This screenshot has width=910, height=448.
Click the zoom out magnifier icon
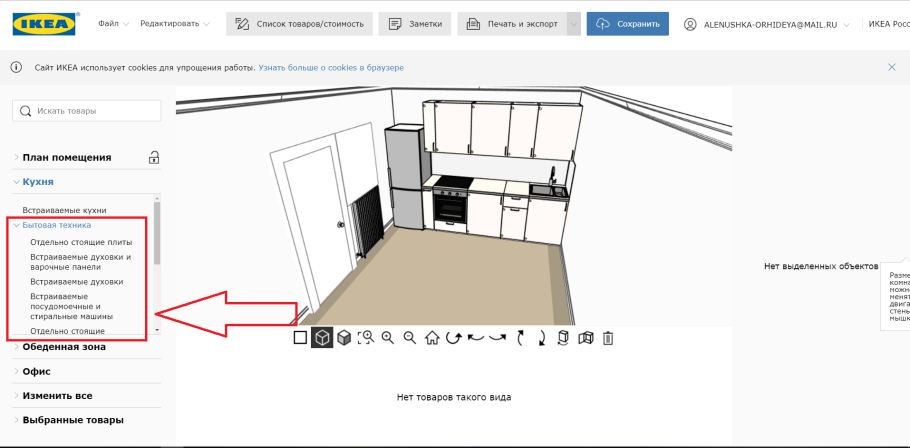410,338
